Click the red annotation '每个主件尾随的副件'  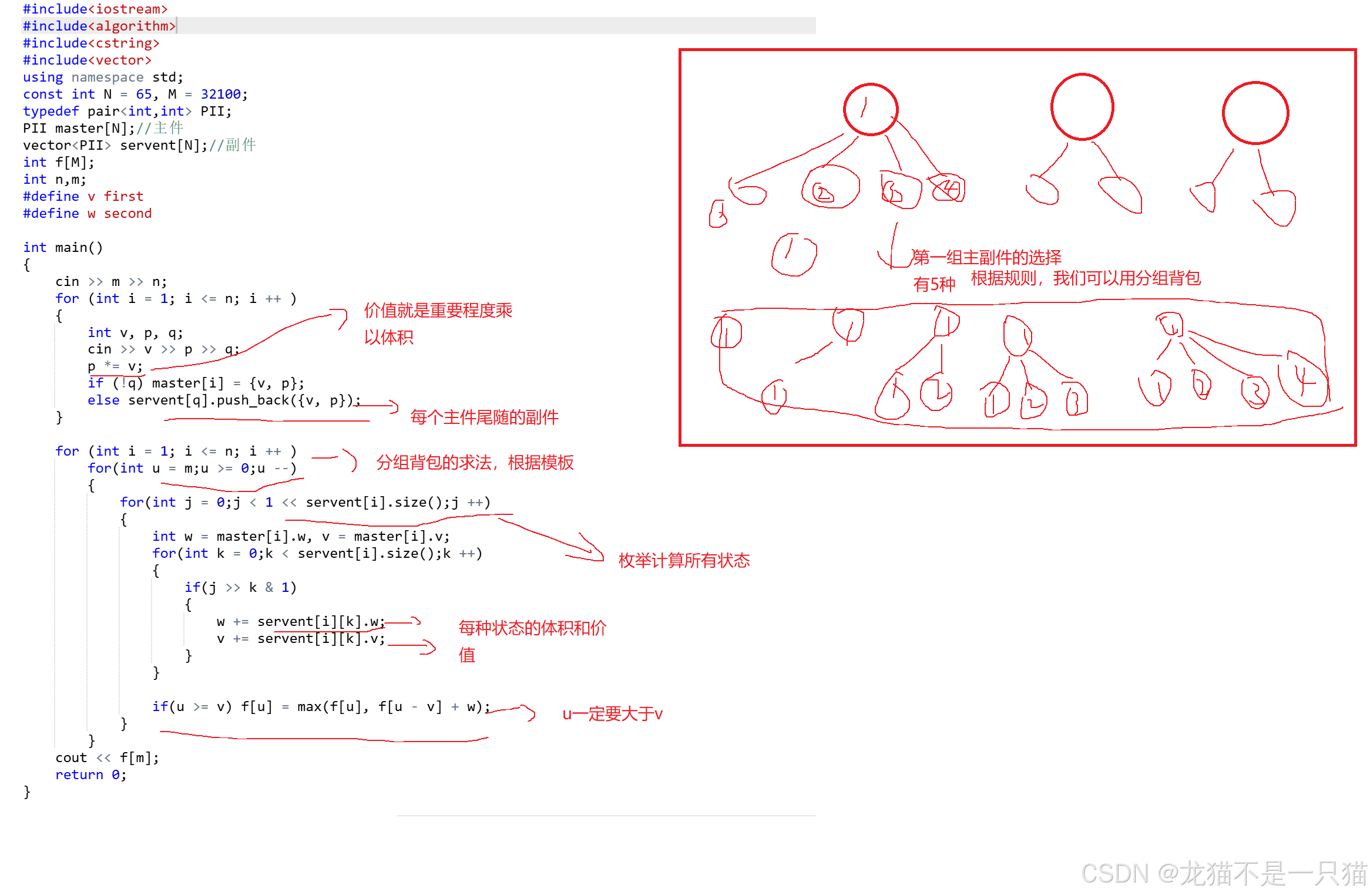[x=484, y=417]
